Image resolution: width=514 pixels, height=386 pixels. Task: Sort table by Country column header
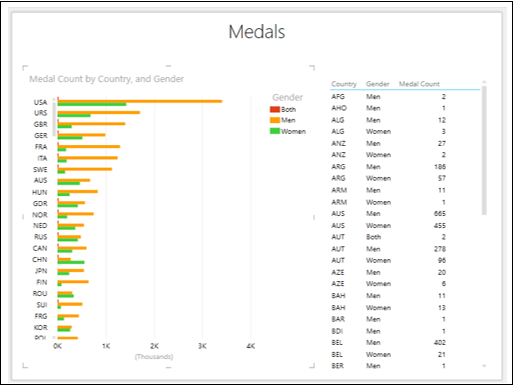(344, 84)
